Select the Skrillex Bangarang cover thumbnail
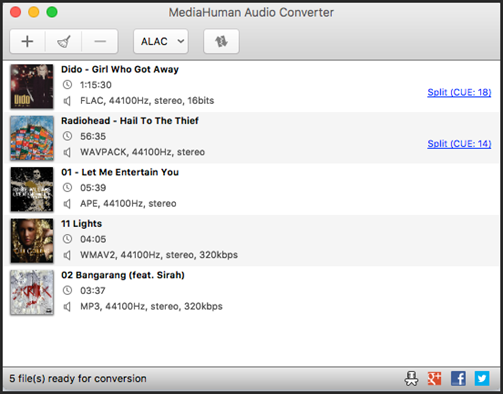This screenshot has width=503, height=394. pos(32,292)
